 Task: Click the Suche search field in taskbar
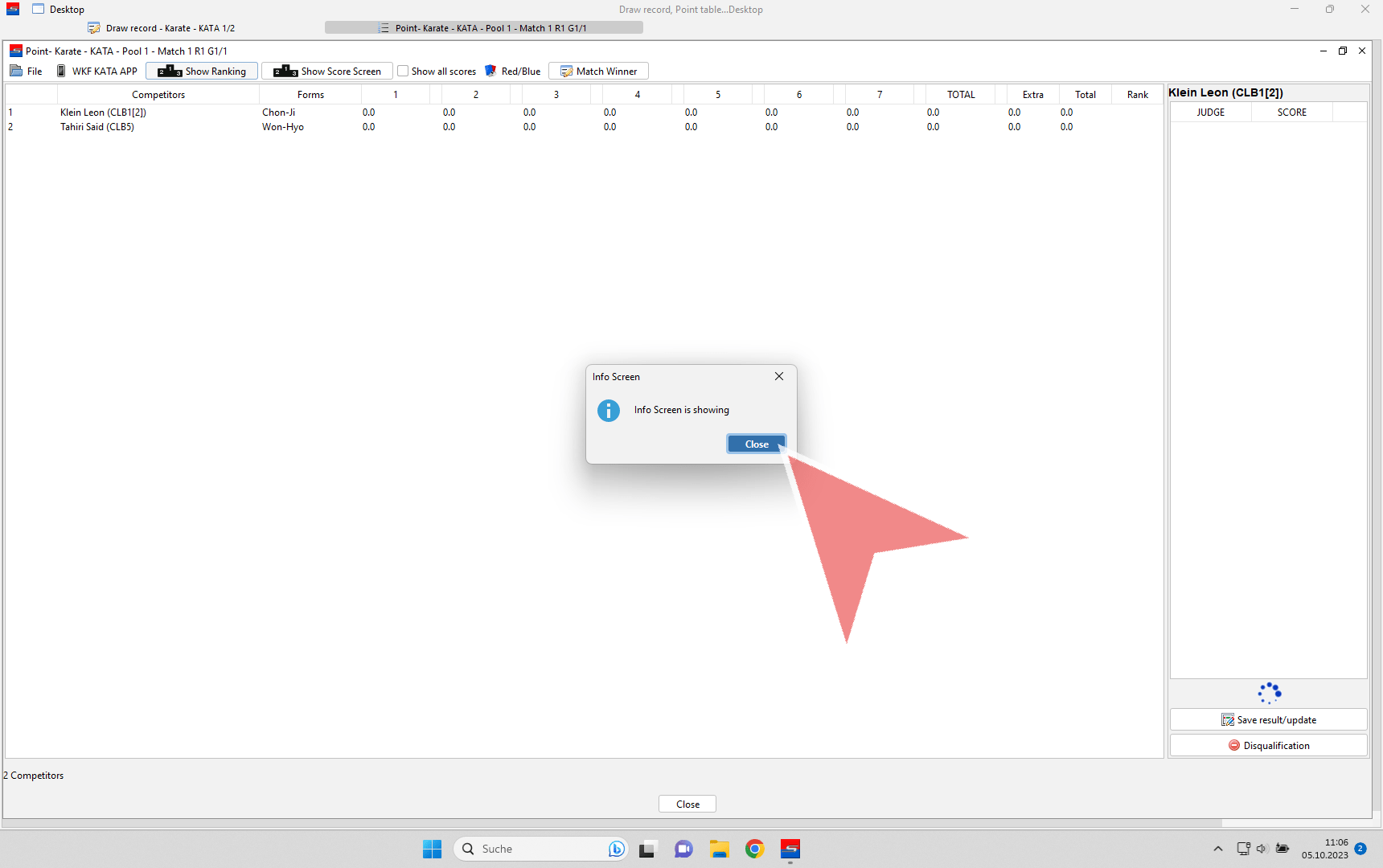[x=531, y=849]
